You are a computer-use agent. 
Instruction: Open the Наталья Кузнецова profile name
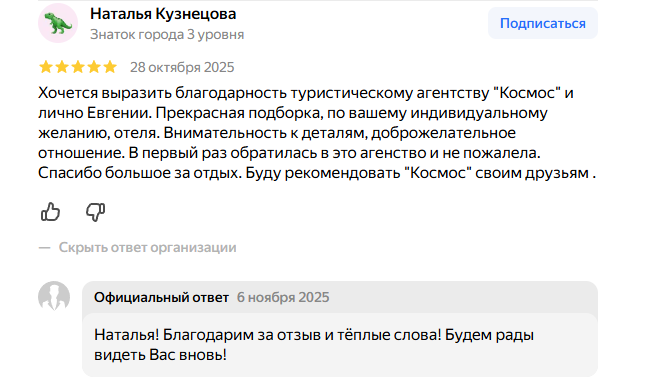tap(163, 14)
